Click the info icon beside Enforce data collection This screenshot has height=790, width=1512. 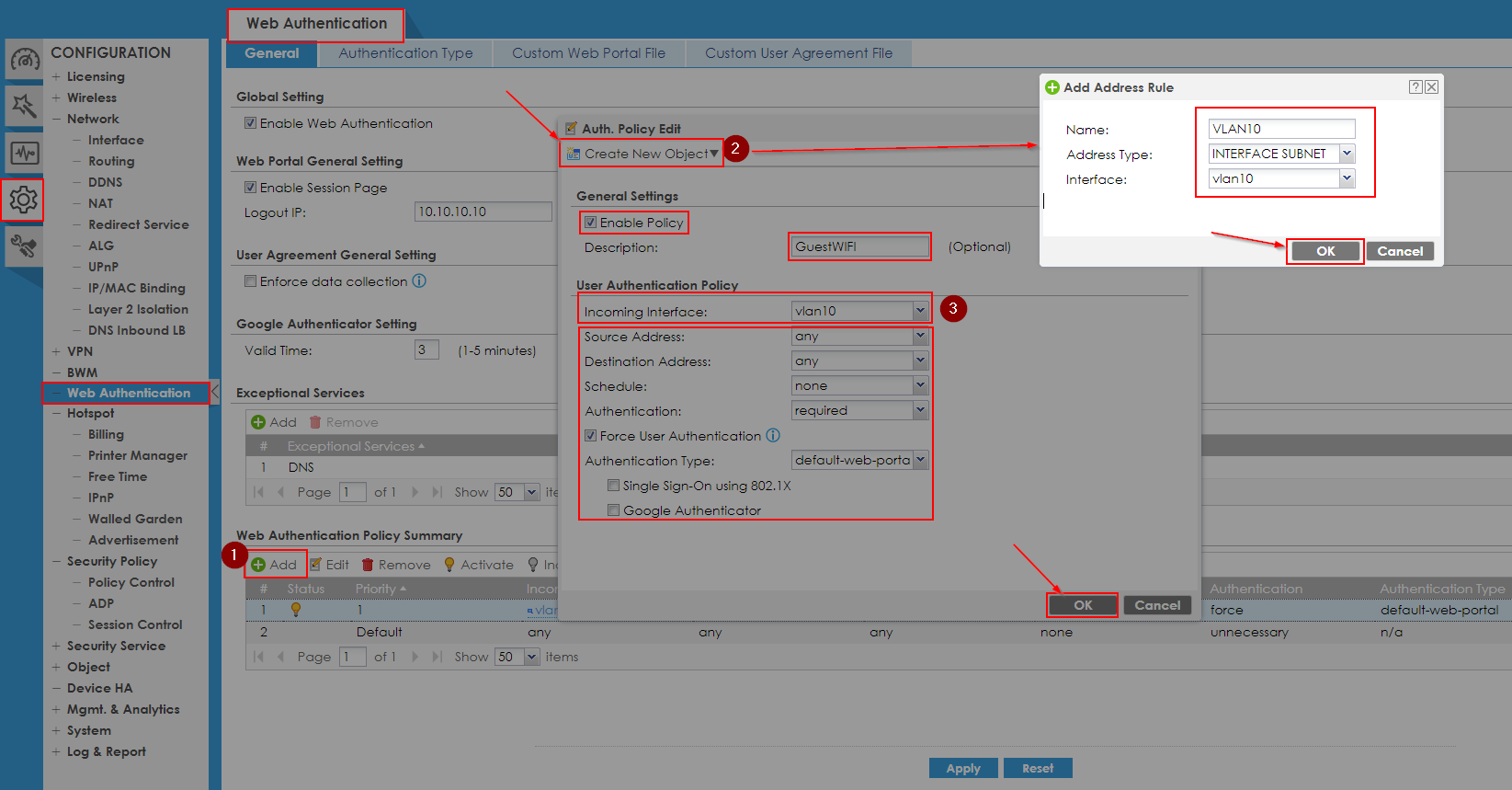point(419,281)
